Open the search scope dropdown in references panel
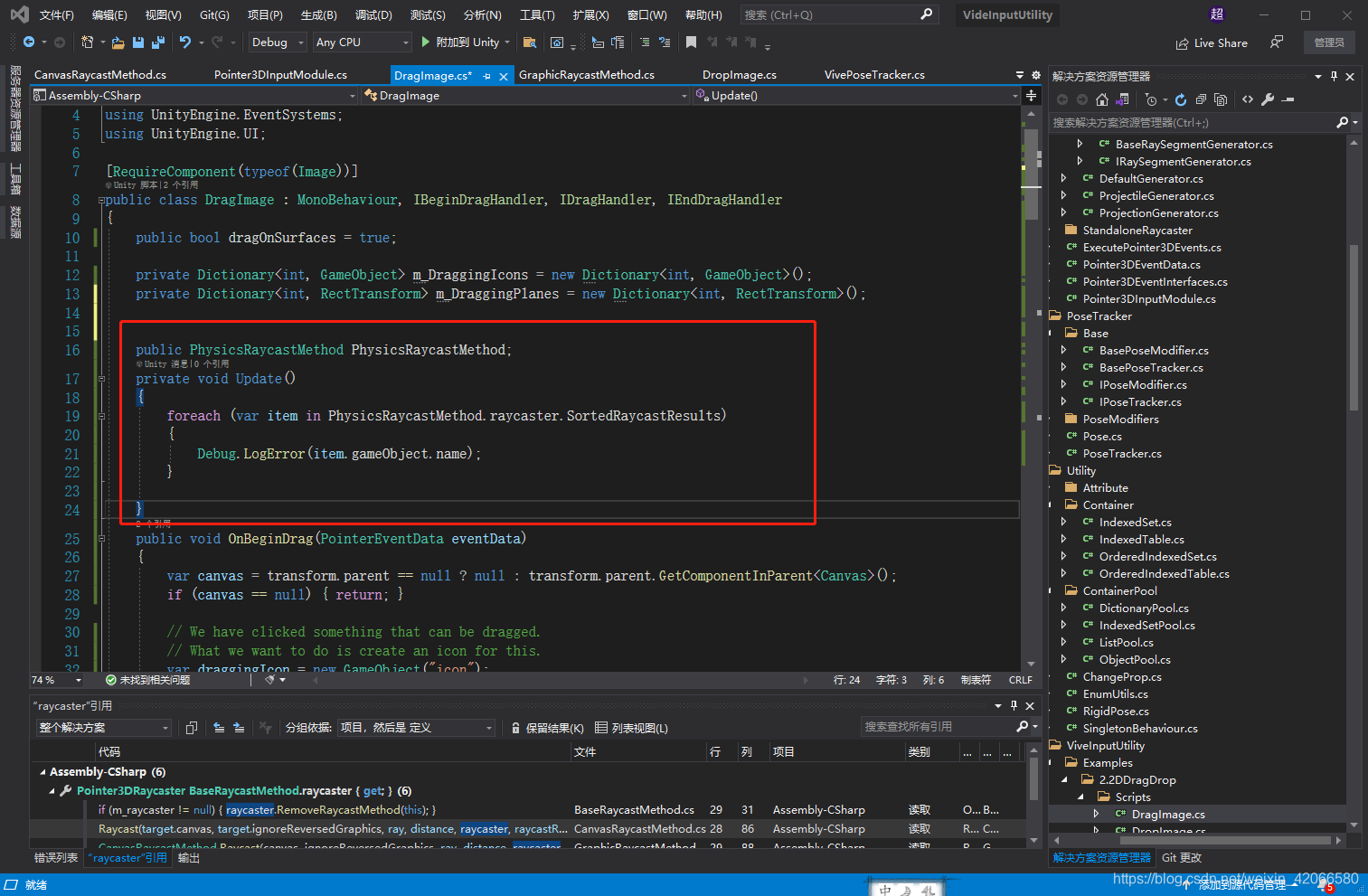 tap(104, 728)
